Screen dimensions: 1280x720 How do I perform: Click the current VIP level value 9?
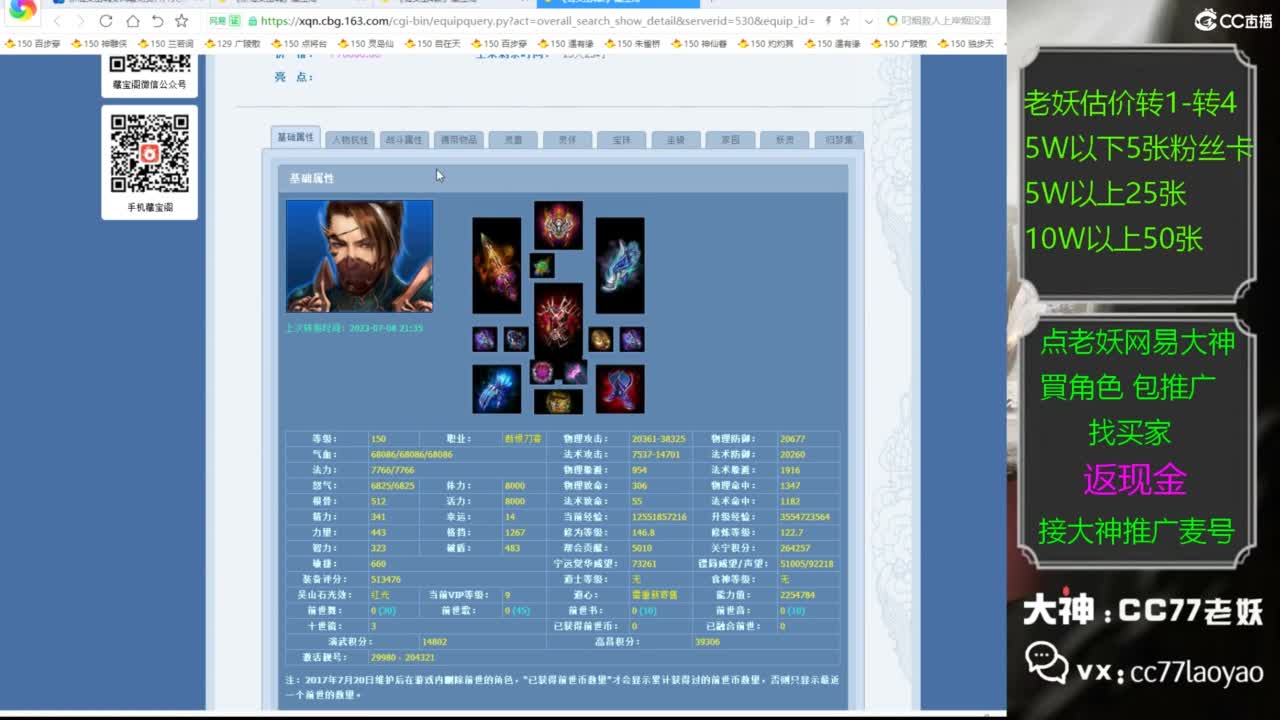point(507,595)
